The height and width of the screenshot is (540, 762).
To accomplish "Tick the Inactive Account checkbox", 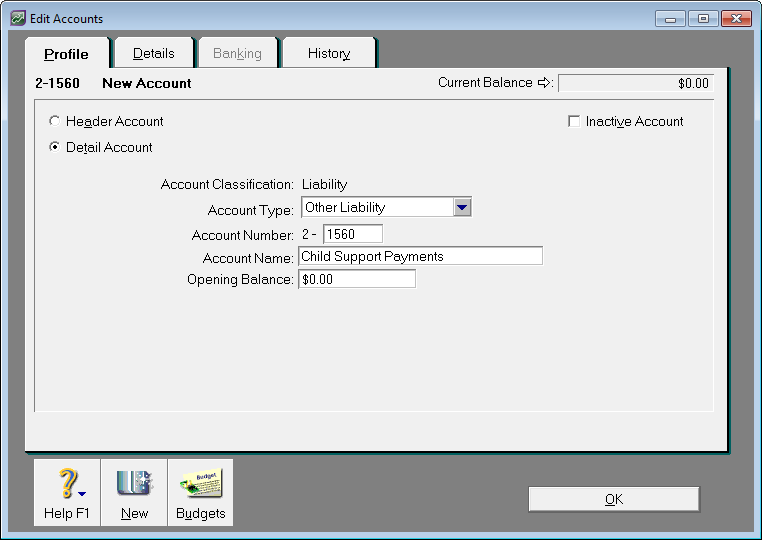I will pyautogui.click(x=574, y=121).
